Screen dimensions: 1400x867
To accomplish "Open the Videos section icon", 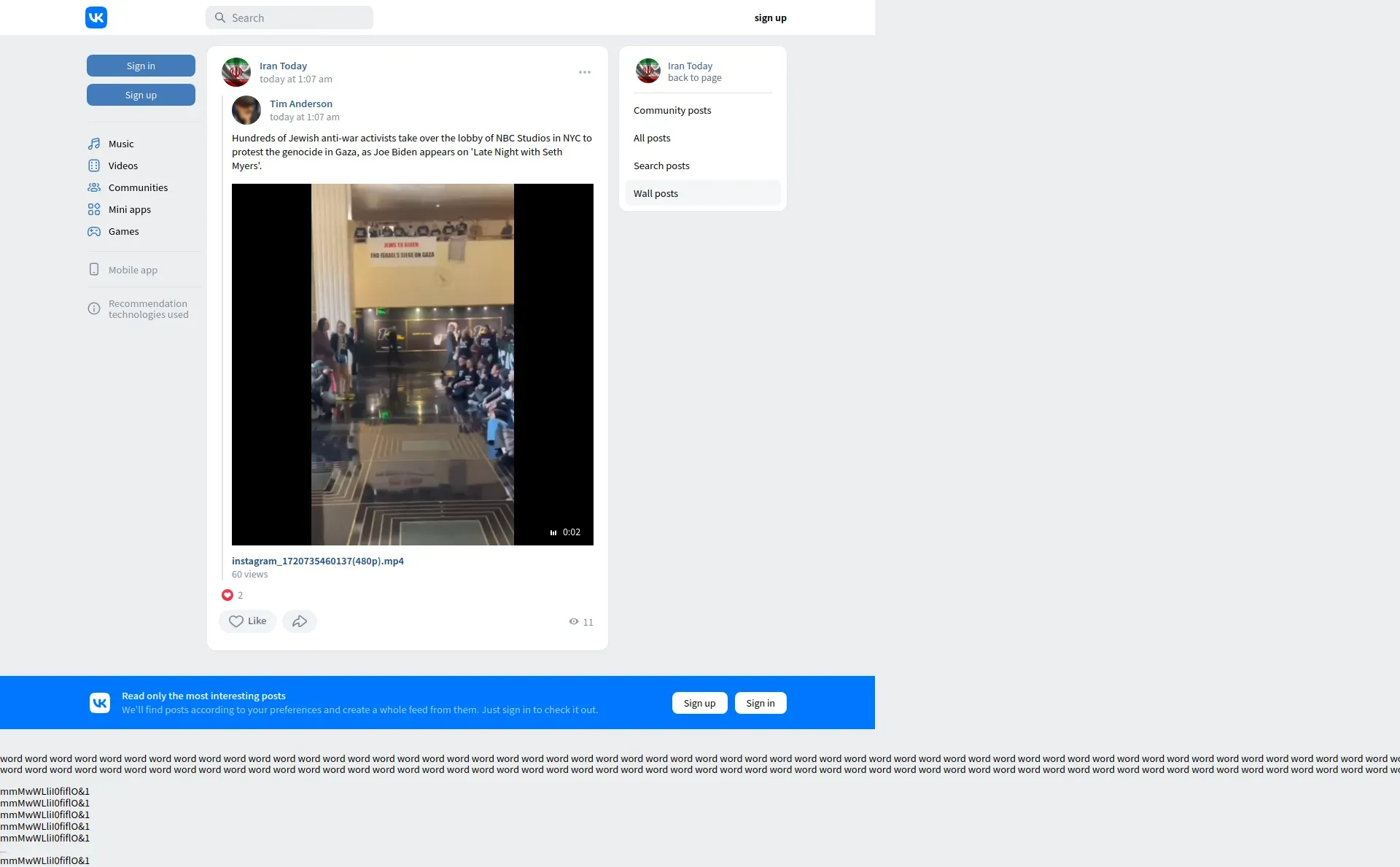I will coord(94,166).
